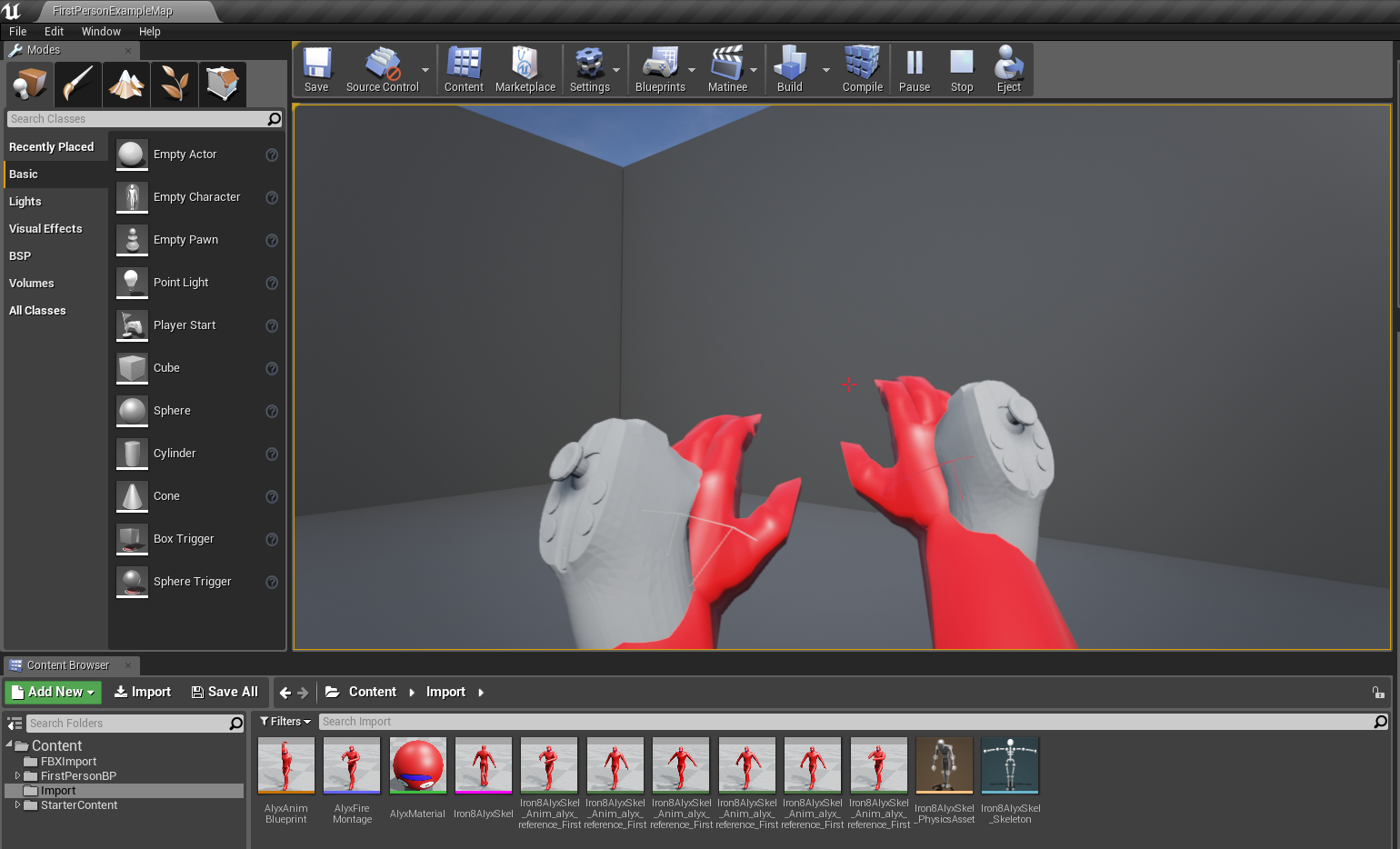Toggle the sources panel view button
Screen dimensions: 1400x849
point(15,724)
